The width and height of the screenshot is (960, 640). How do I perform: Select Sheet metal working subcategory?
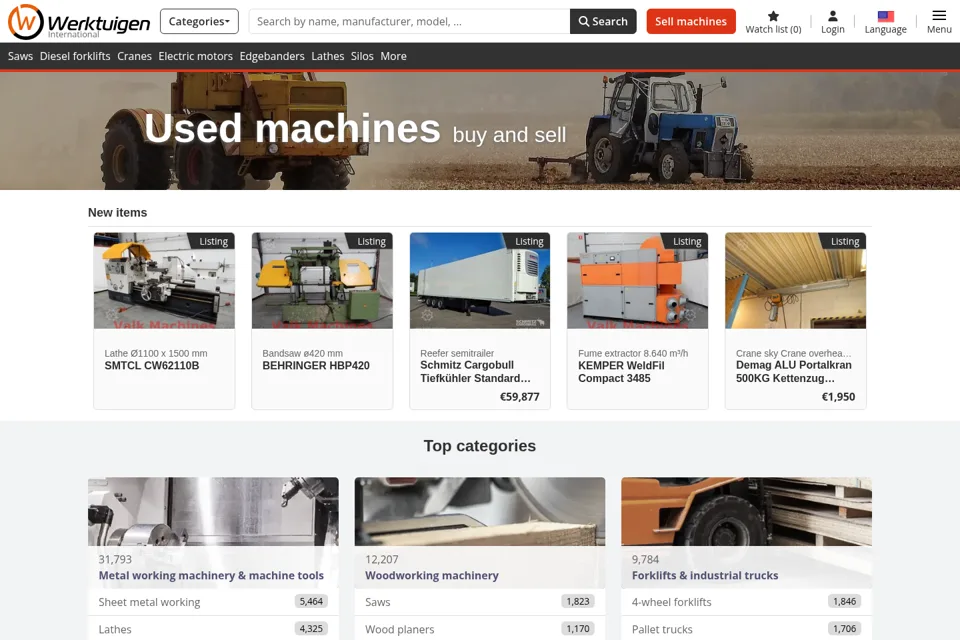point(213,602)
